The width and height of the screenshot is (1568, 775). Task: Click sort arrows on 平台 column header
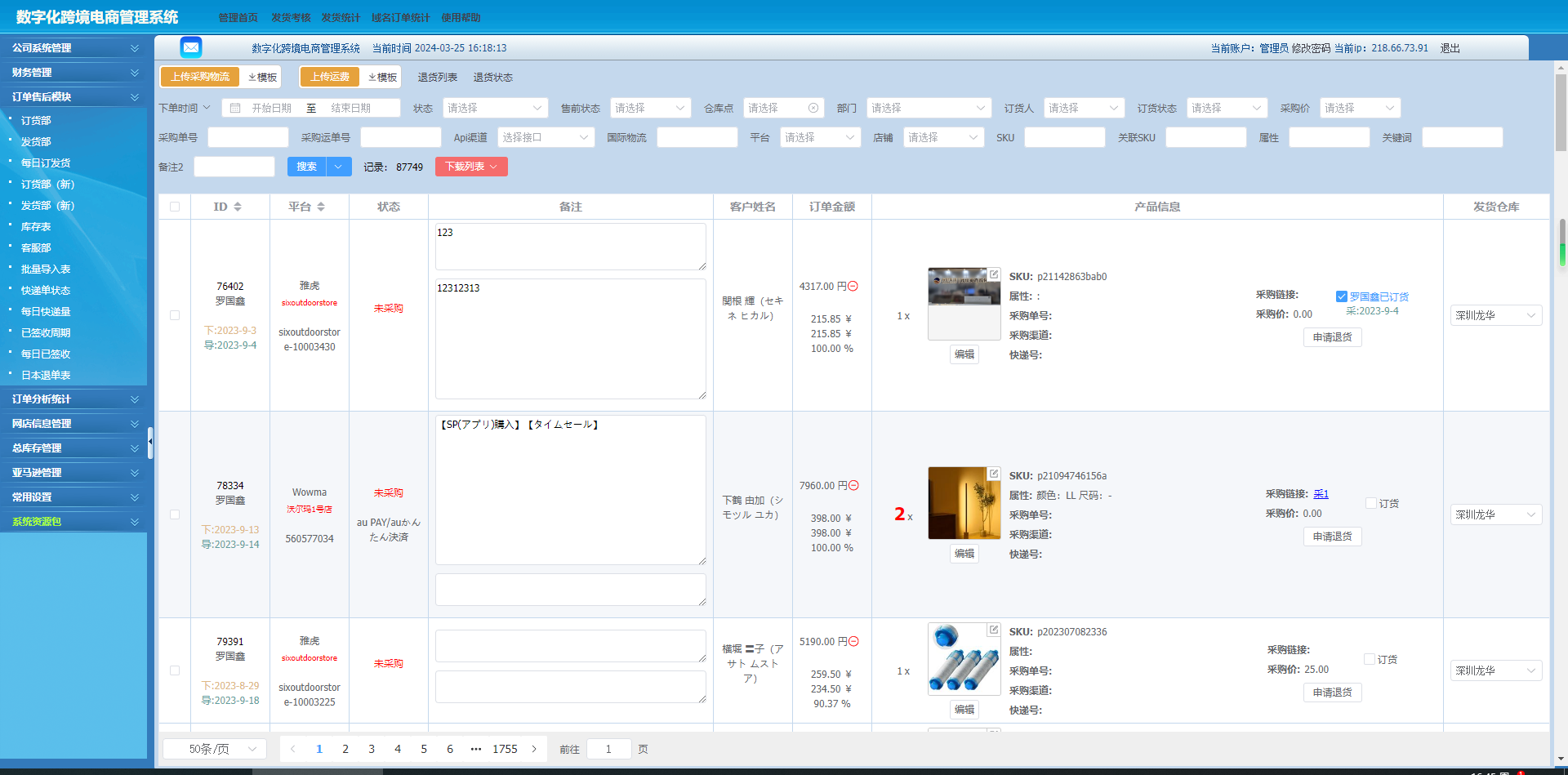(x=321, y=207)
